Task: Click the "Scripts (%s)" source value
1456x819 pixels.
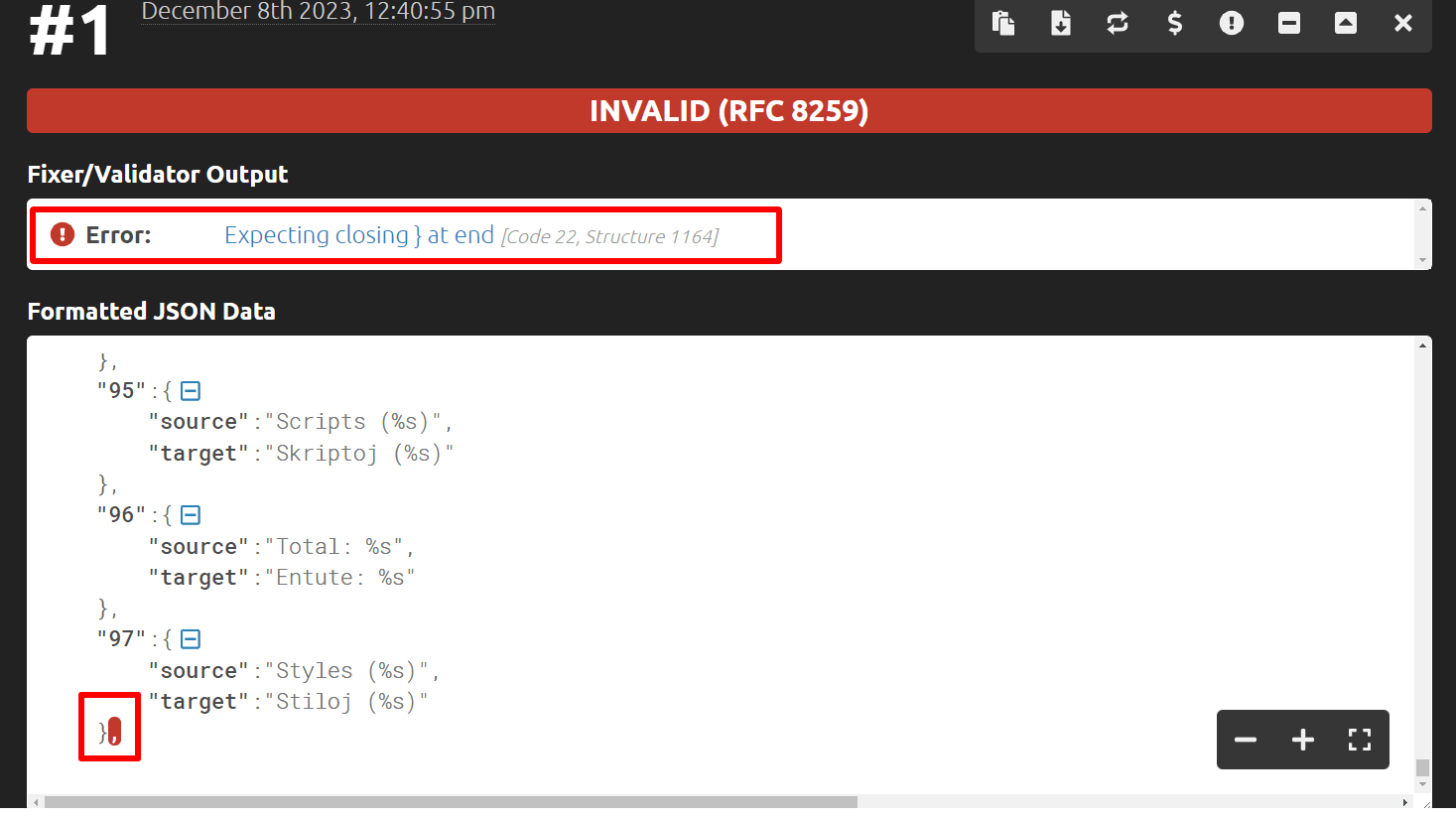Action: coord(353,422)
